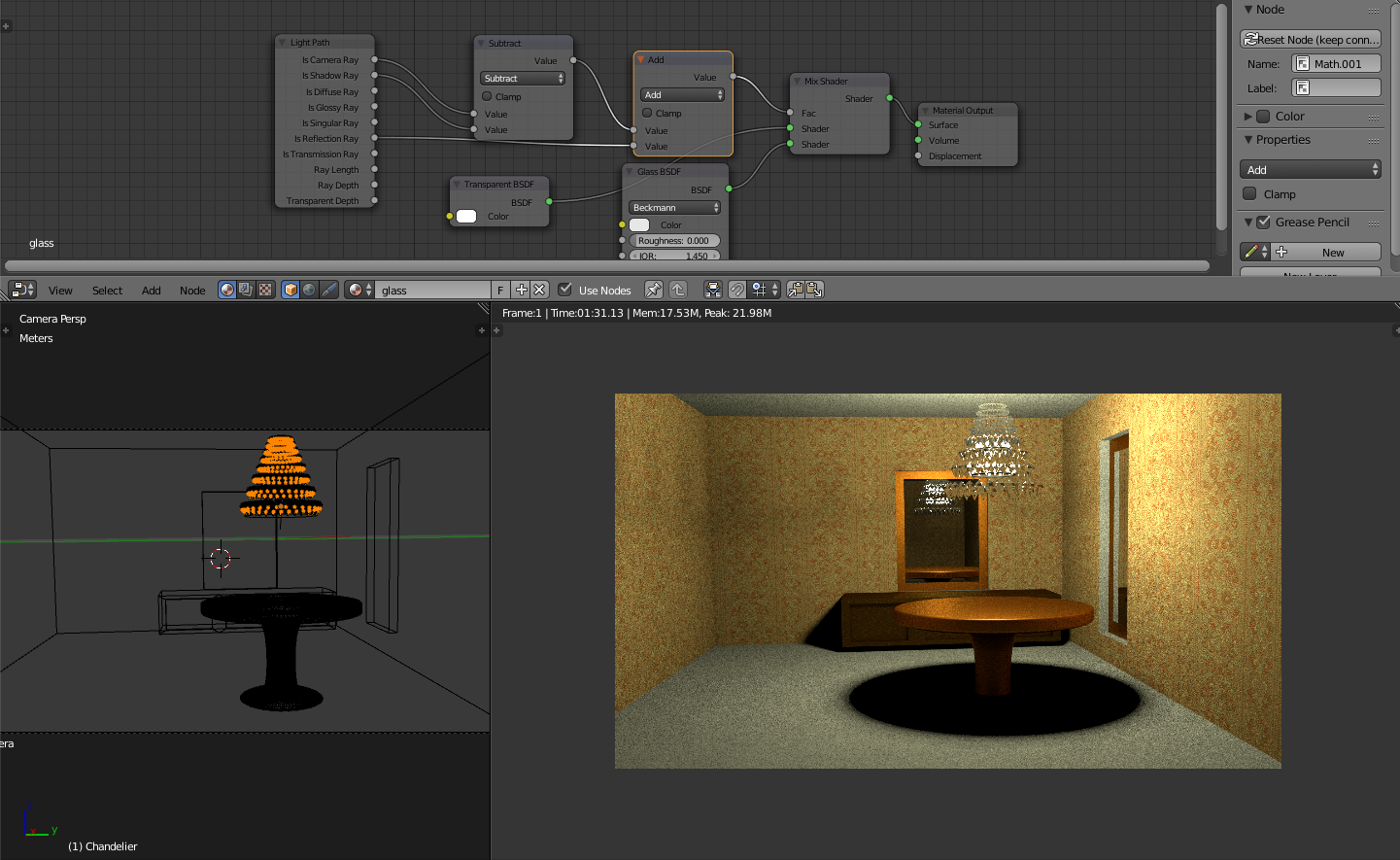Pin the node tree with pin icon
Screen dimensions: 1400x860
click(x=654, y=290)
